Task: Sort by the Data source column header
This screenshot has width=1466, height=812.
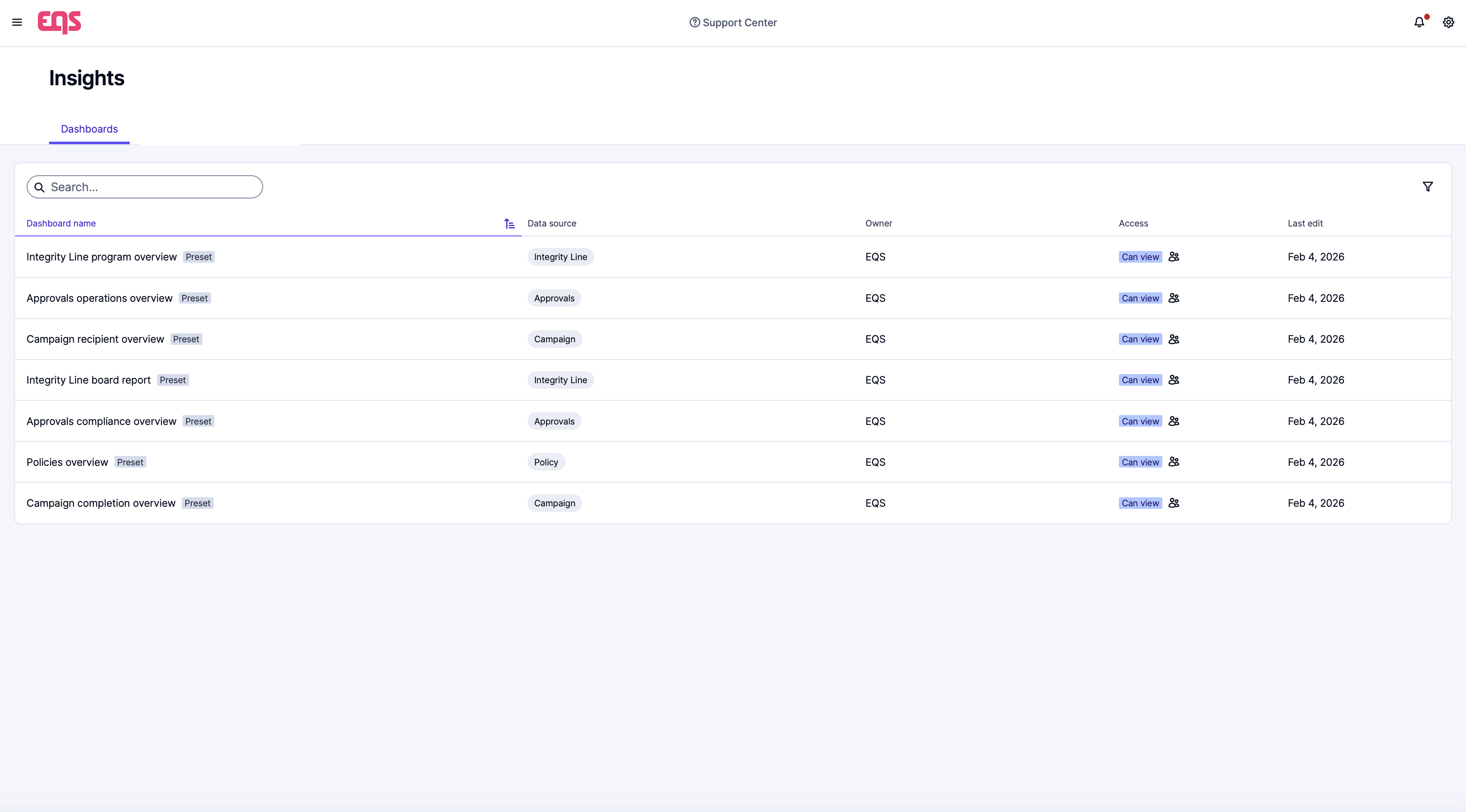Action: pyautogui.click(x=551, y=223)
